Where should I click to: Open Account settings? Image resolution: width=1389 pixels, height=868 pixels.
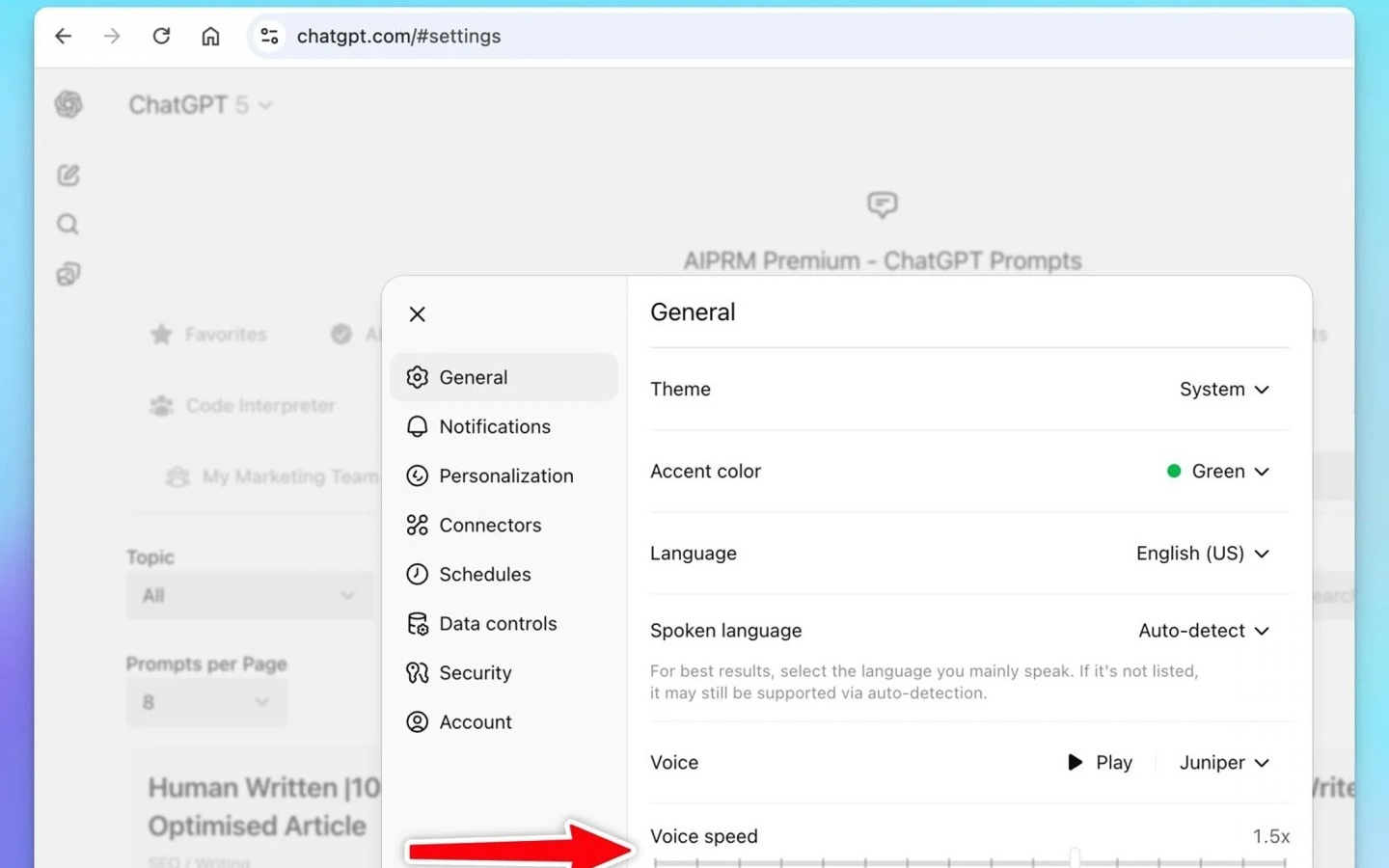coord(504,721)
